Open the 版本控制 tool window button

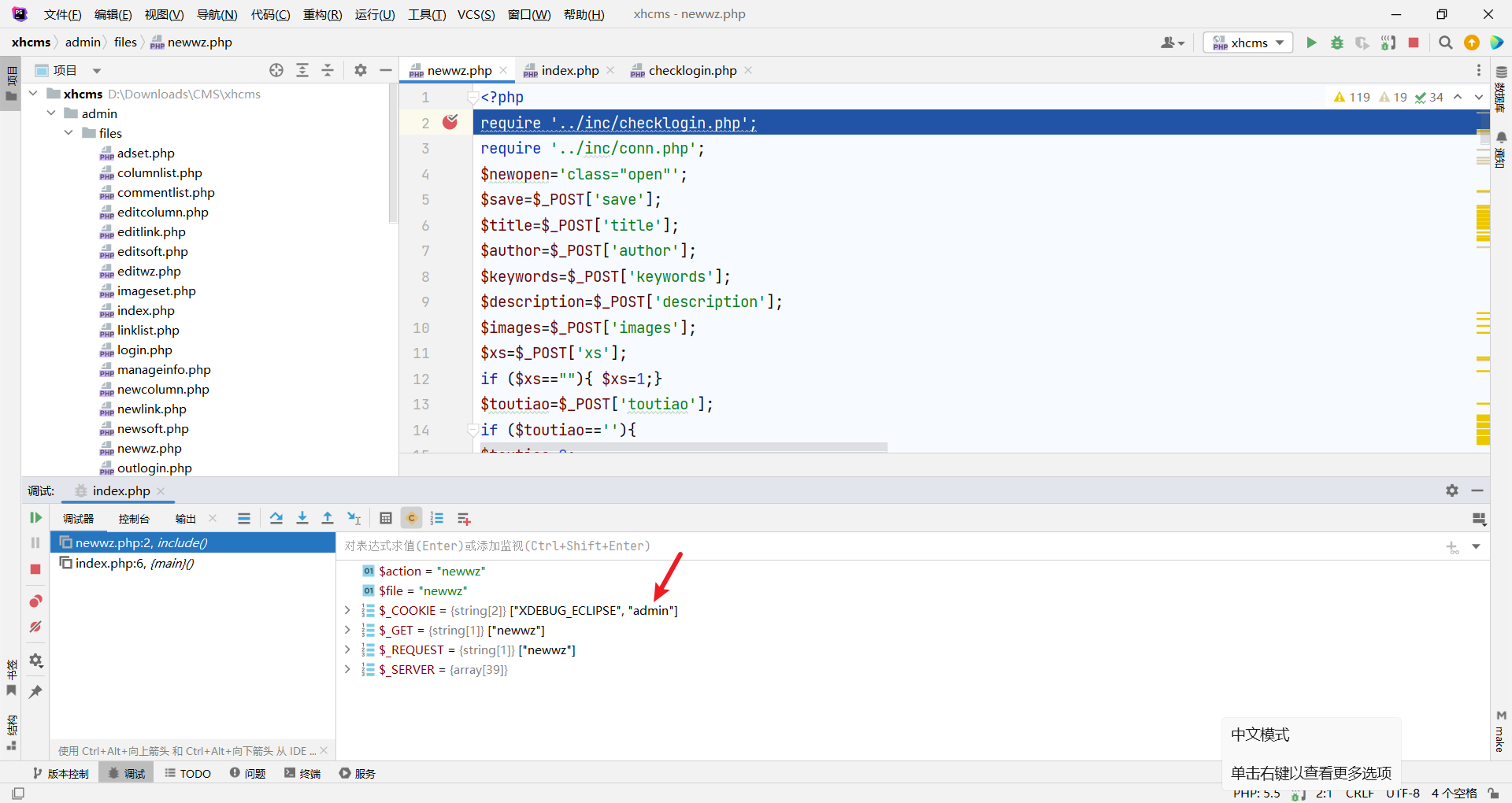61,773
